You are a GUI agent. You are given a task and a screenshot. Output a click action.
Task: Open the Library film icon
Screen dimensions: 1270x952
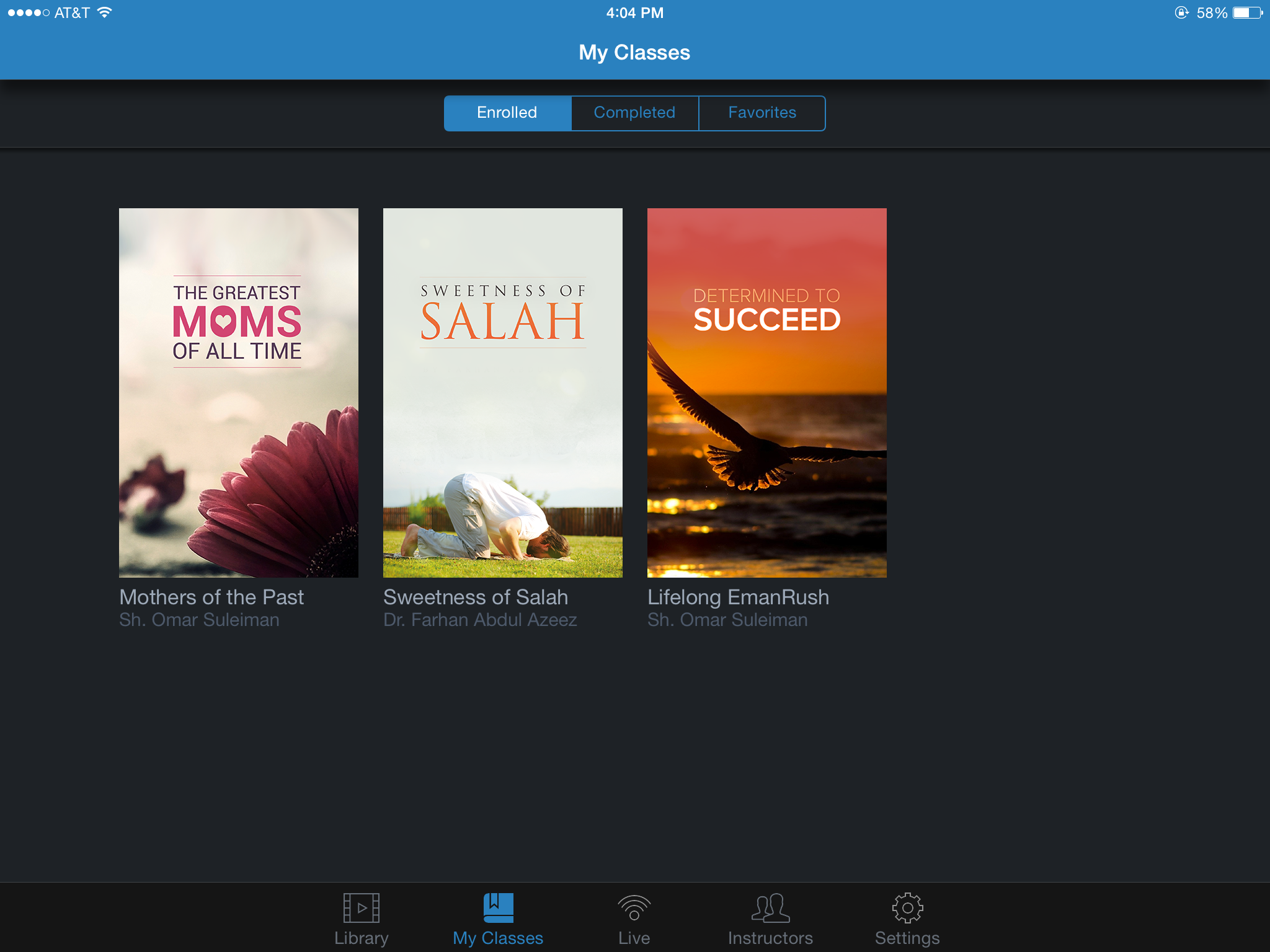point(362,908)
